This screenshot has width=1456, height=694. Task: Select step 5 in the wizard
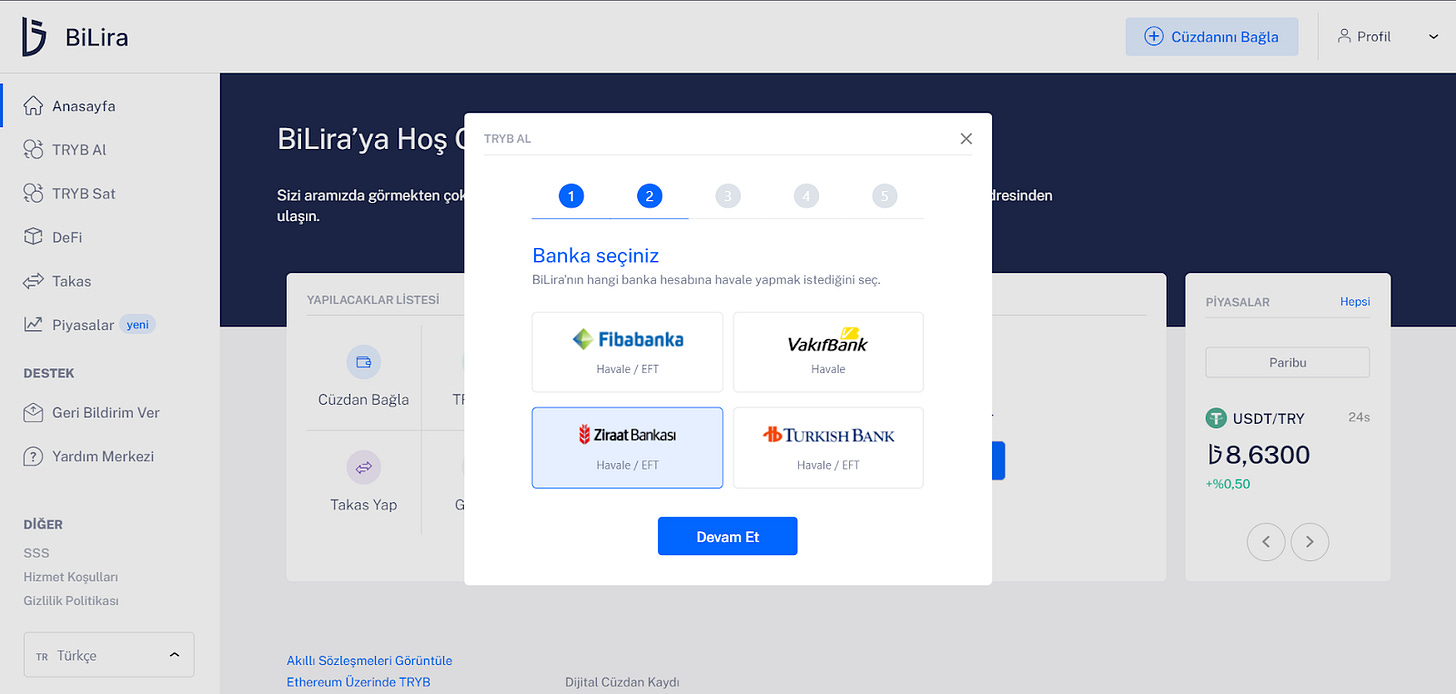(x=884, y=196)
